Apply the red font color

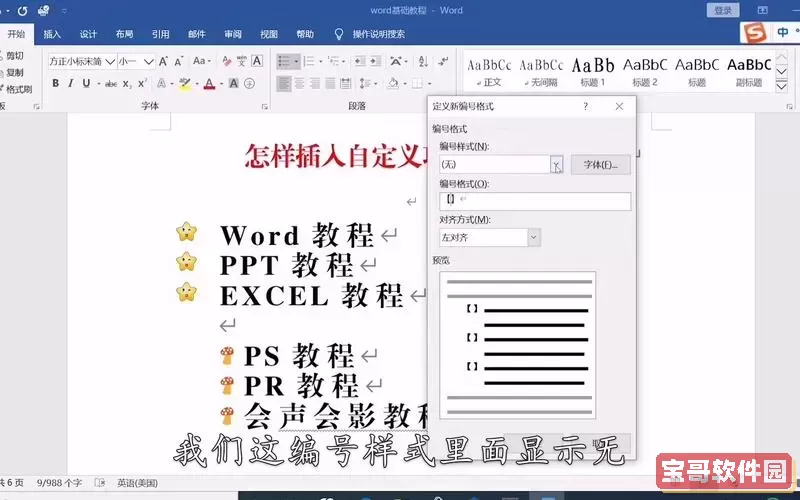[x=209, y=84]
